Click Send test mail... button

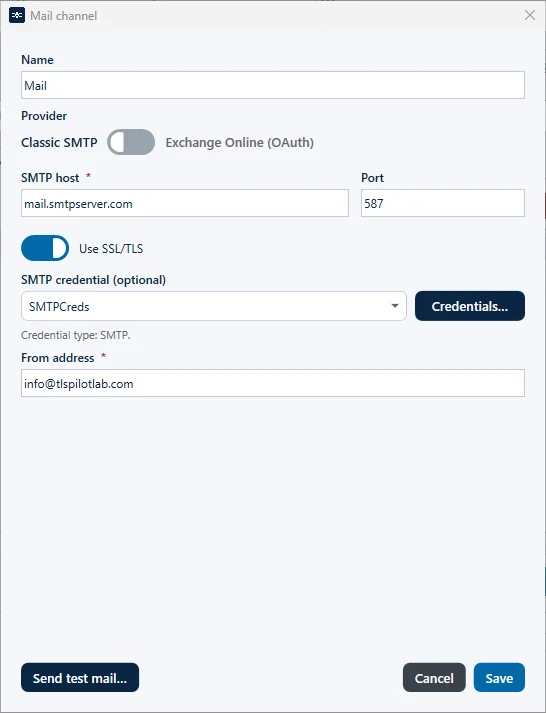(x=80, y=678)
